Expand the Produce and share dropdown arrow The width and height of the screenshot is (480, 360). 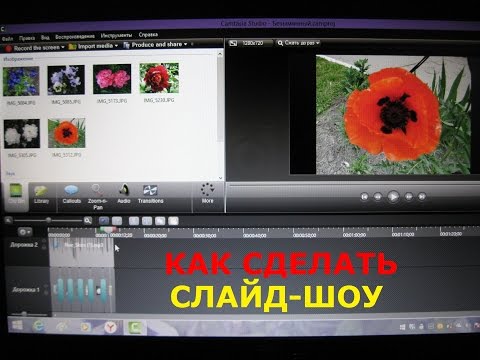point(186,44)
